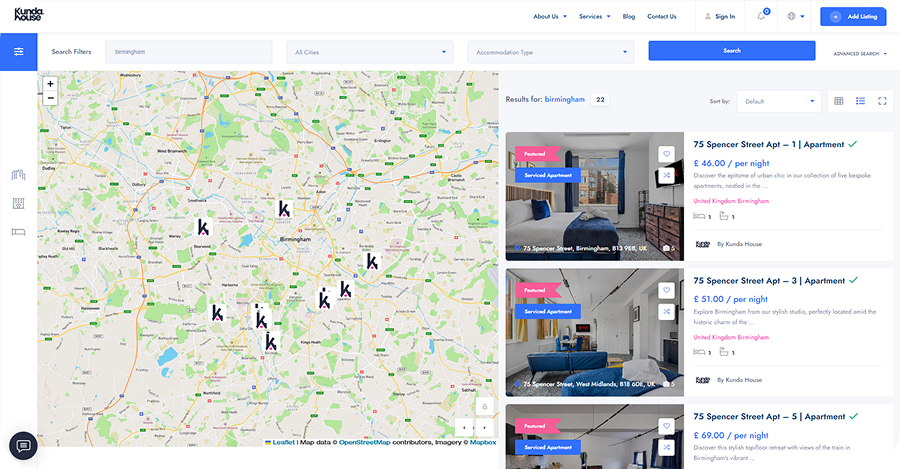Screen dimensions: 900x469
Task: Click the birmingham results keyword
Action: [x=565, y=99]
